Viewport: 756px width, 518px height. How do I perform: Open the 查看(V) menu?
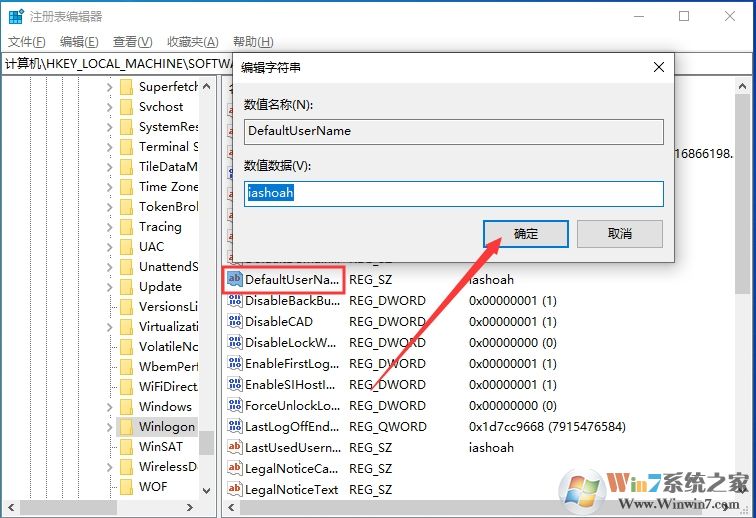[133, 42]
